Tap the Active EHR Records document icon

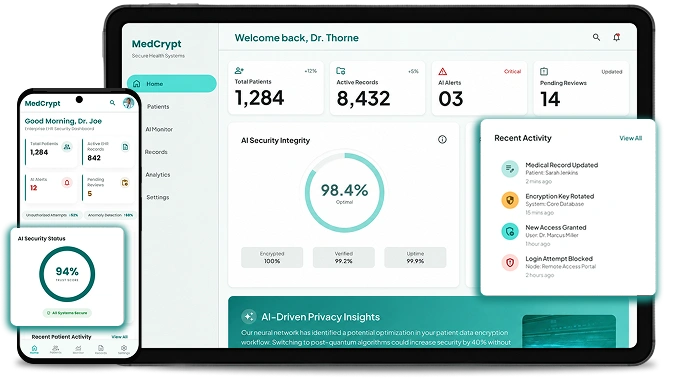(125, 147)
